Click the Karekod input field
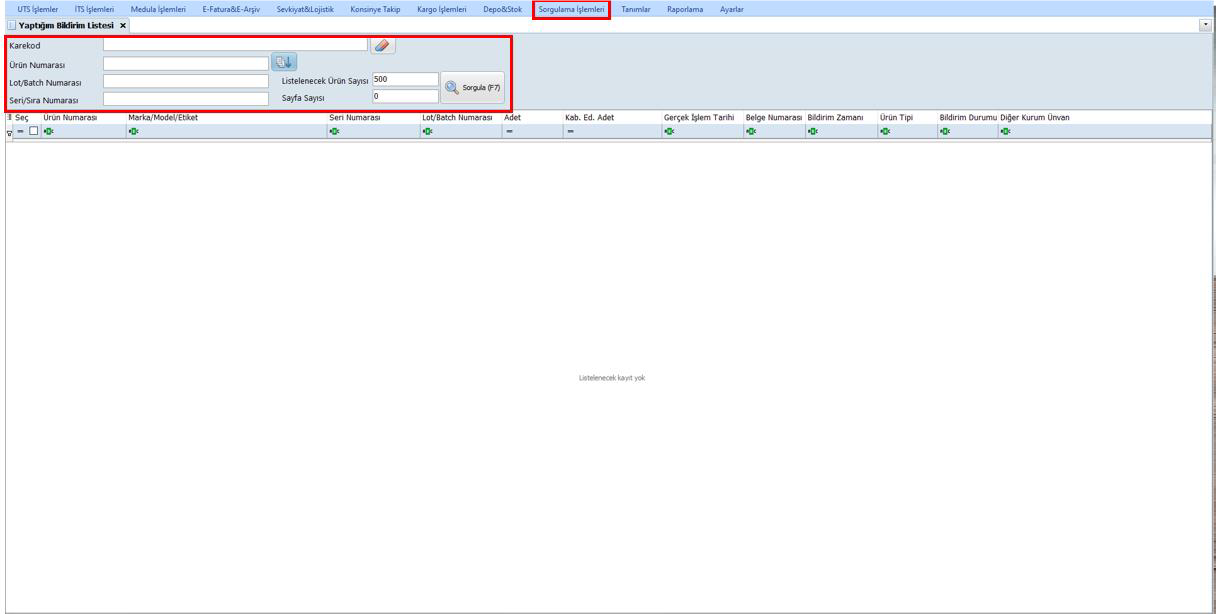1216x614 pixels. click(235, 45)
